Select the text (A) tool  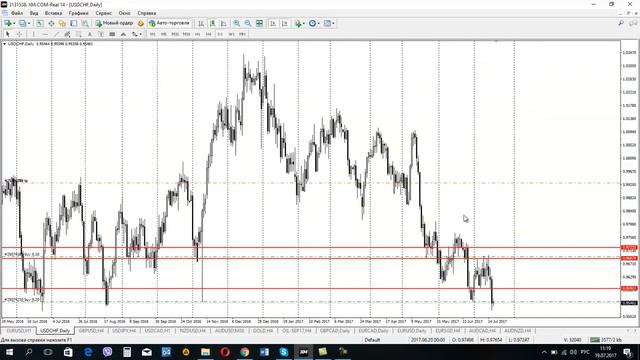coord(90,34)
